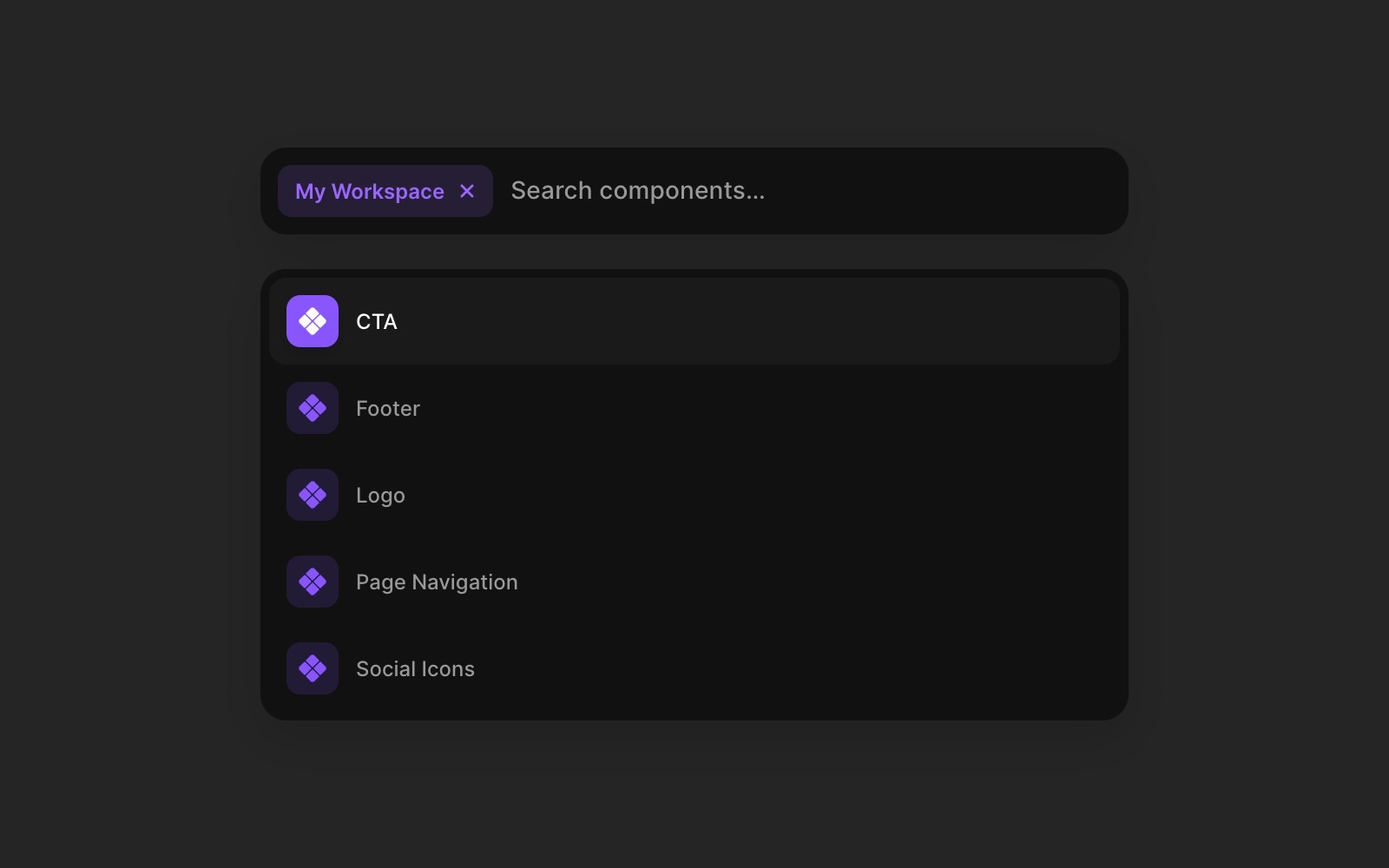The width and height of the screenshot is (1389, 868).
Task: Click the My Workspace label text
Action: pyautogui.click(x=369, y=191)
